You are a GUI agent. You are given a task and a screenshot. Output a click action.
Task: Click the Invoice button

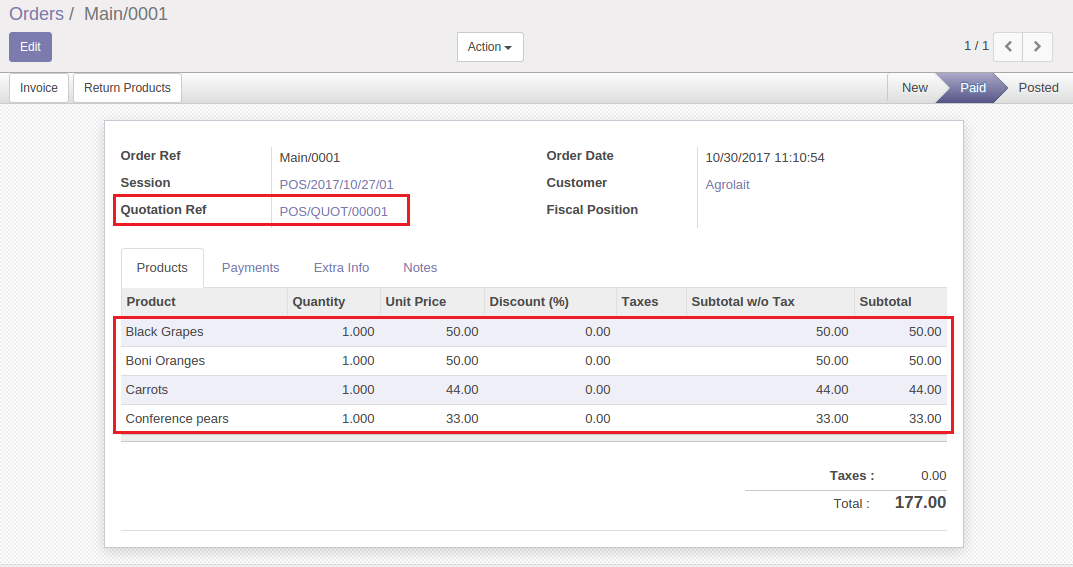click(39, 88)
